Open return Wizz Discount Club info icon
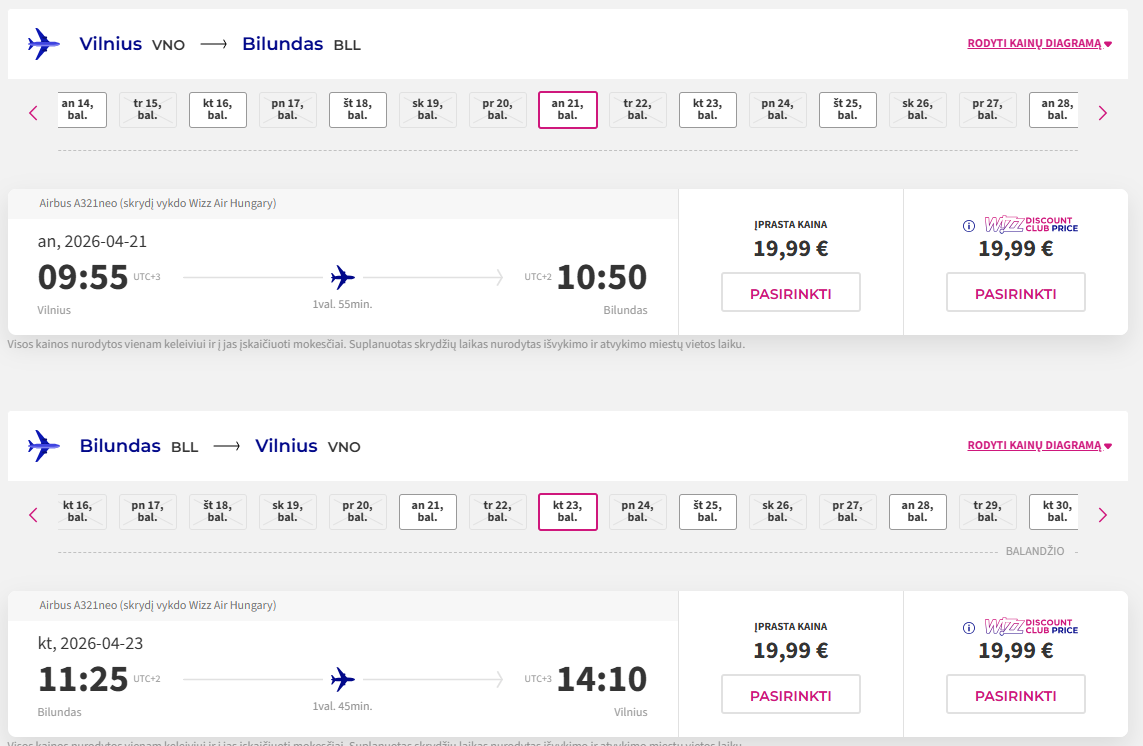Screen dimensions: 1143x746 968,628
